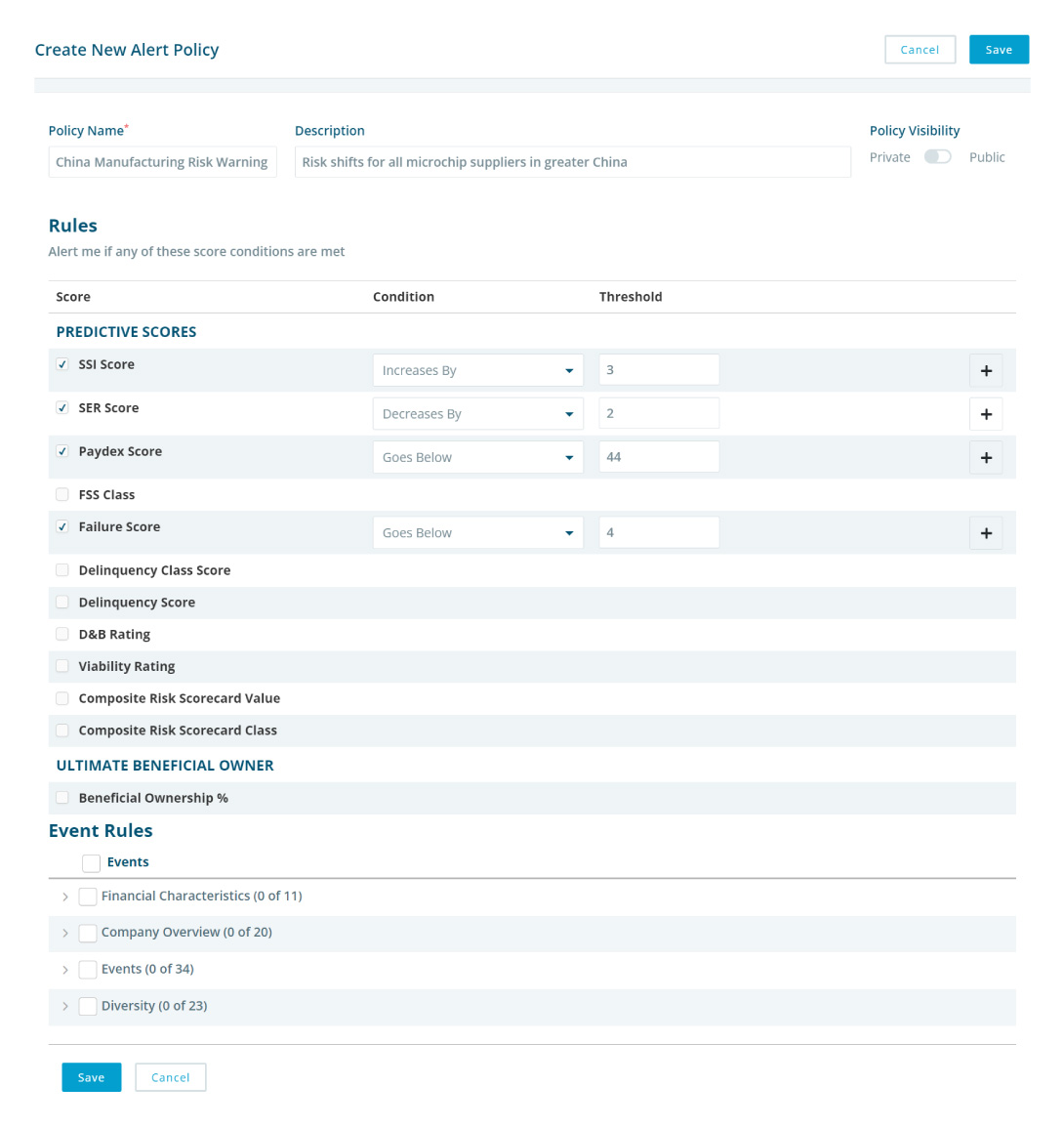The image size is (1064, 1127).
Task: Click the Failure Score threshold field
Action: (x=659, y=532)
